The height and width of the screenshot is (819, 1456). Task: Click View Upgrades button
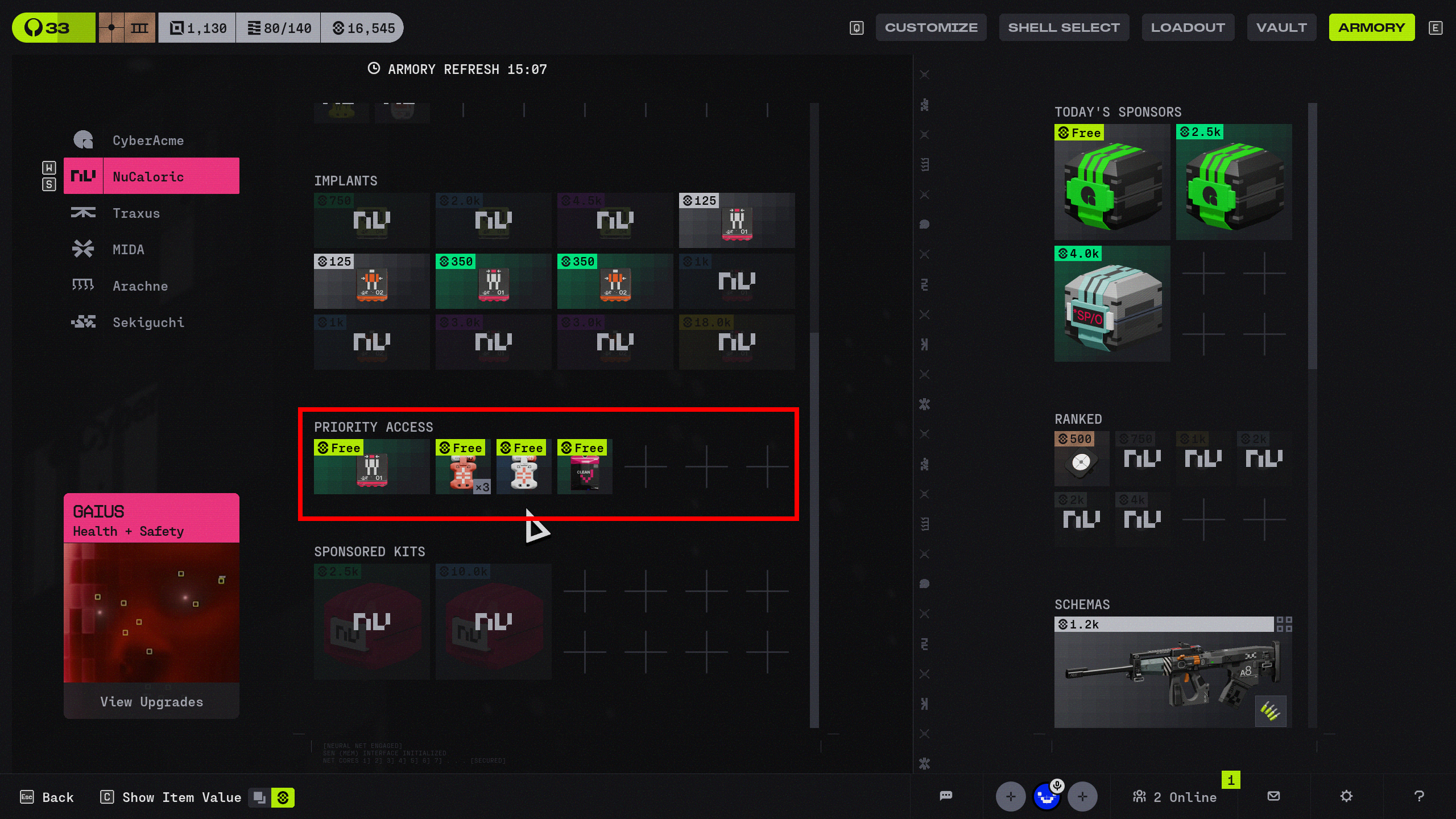[x=151, y=701]
